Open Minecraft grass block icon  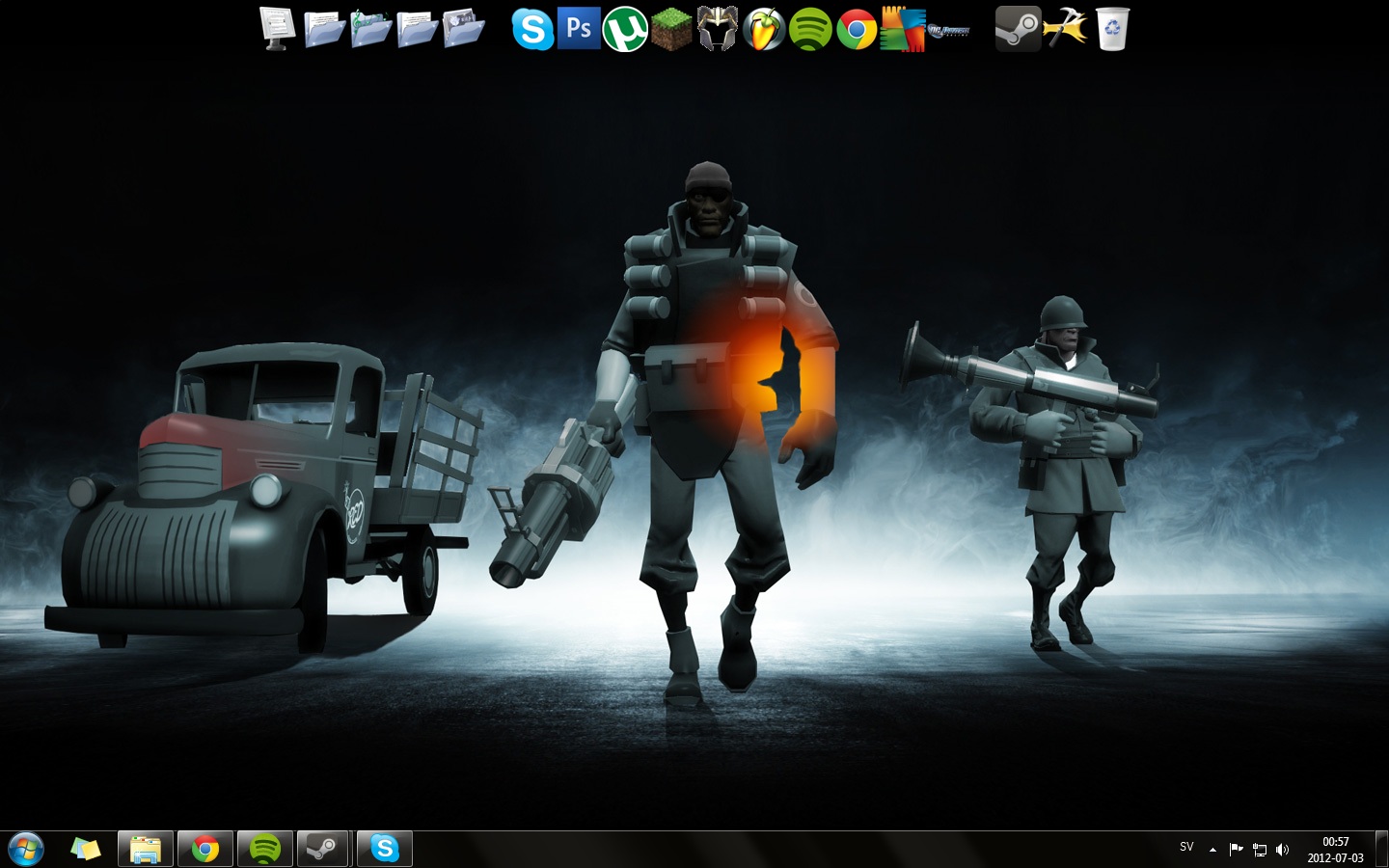point(671,29)
